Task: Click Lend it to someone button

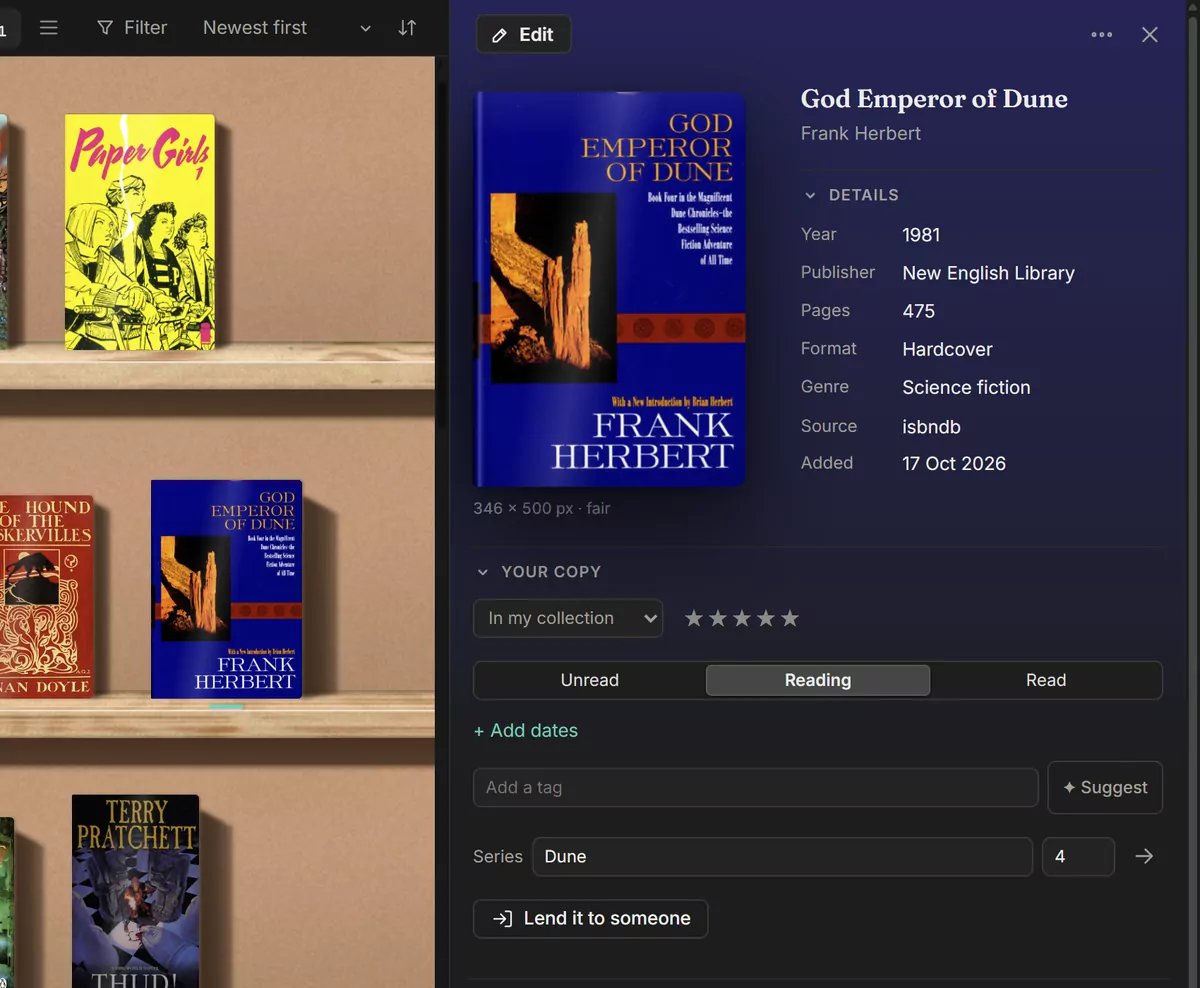Action: tap(591, 919)
